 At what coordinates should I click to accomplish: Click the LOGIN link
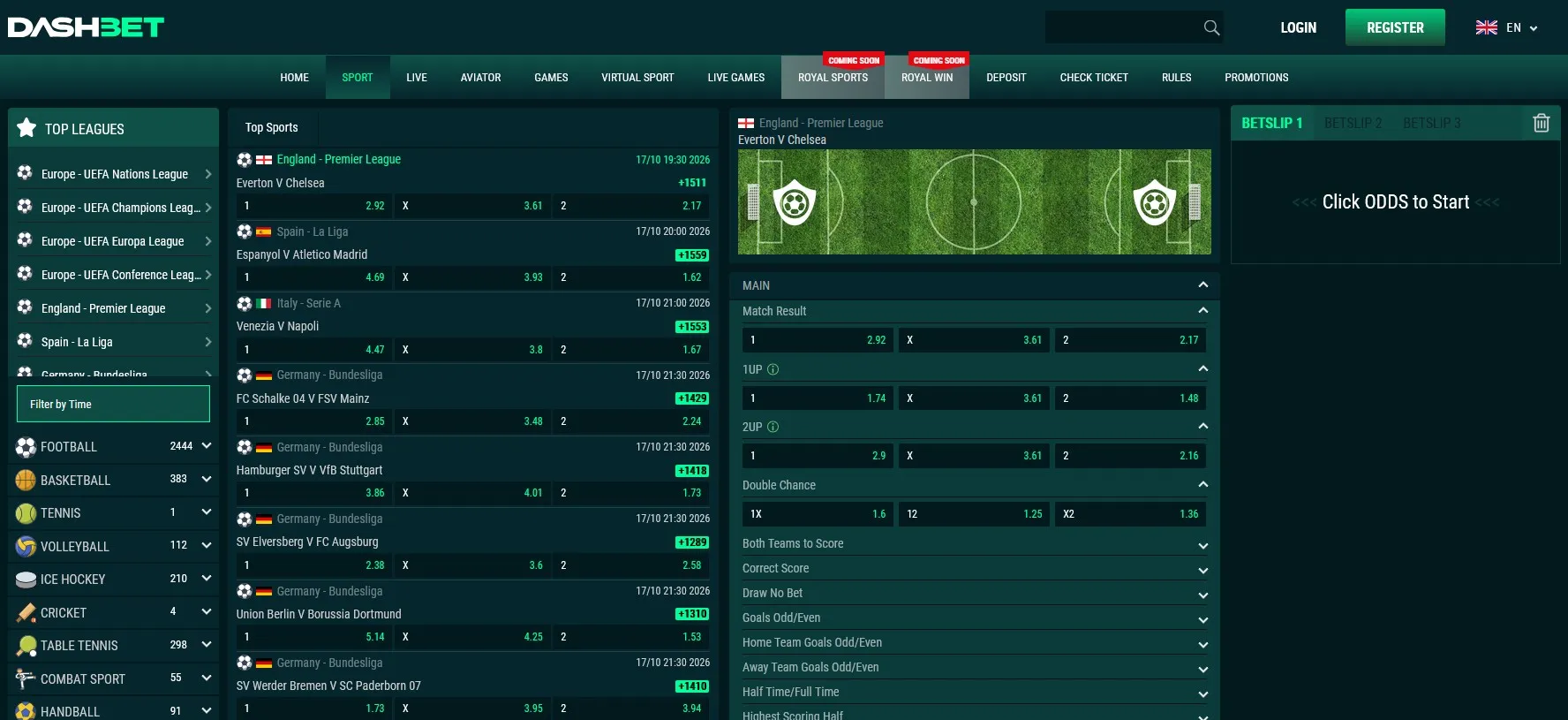pyautogui.click(x=1298, y=27)
